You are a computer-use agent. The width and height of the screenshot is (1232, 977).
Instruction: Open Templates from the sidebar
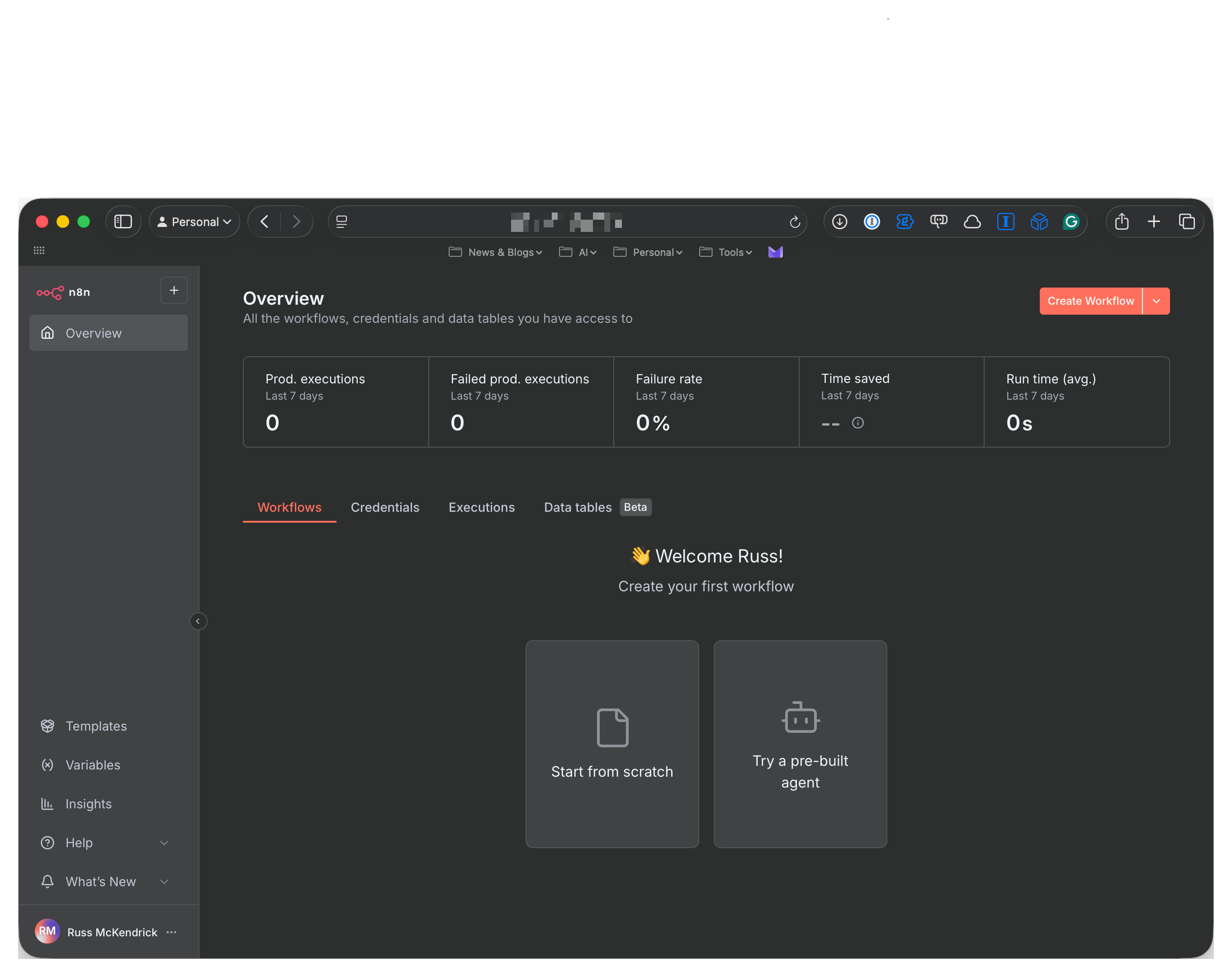pyautogui.click(x=95, y=726)
